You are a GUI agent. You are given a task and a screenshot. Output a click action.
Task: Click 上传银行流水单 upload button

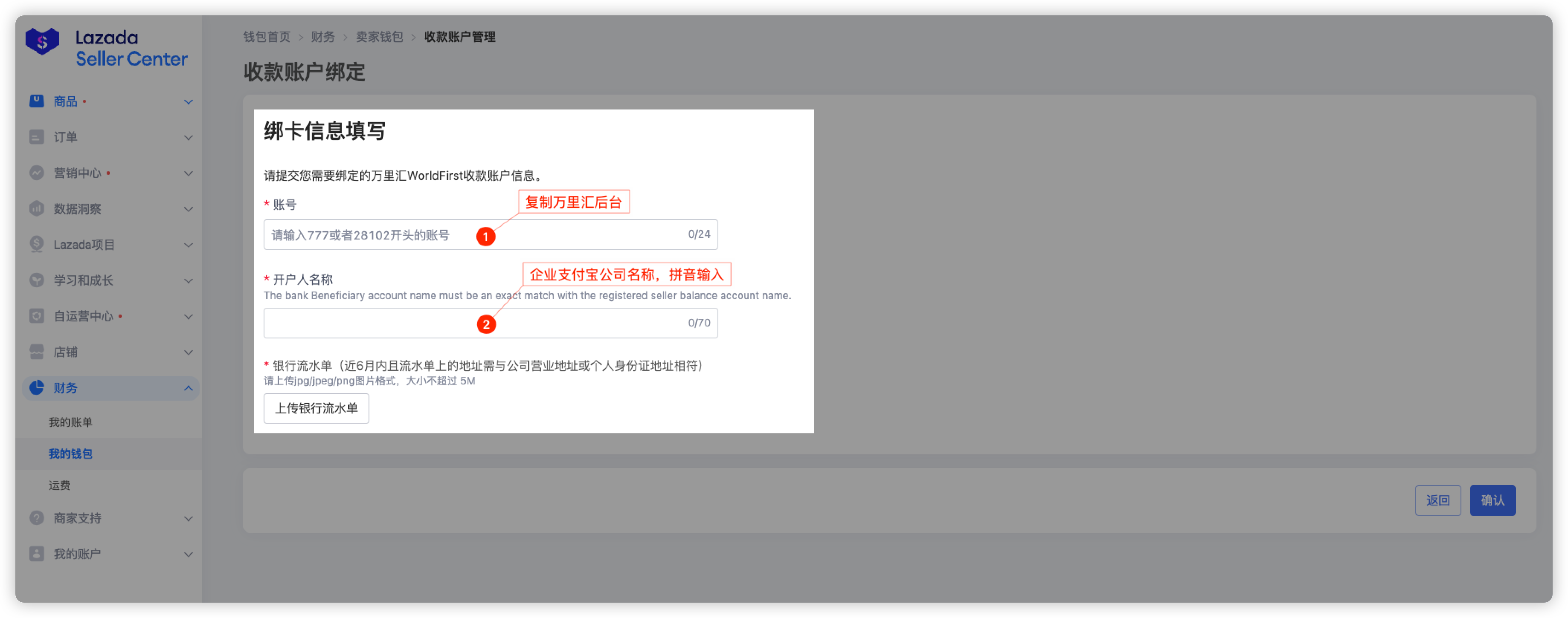point(316,408)
